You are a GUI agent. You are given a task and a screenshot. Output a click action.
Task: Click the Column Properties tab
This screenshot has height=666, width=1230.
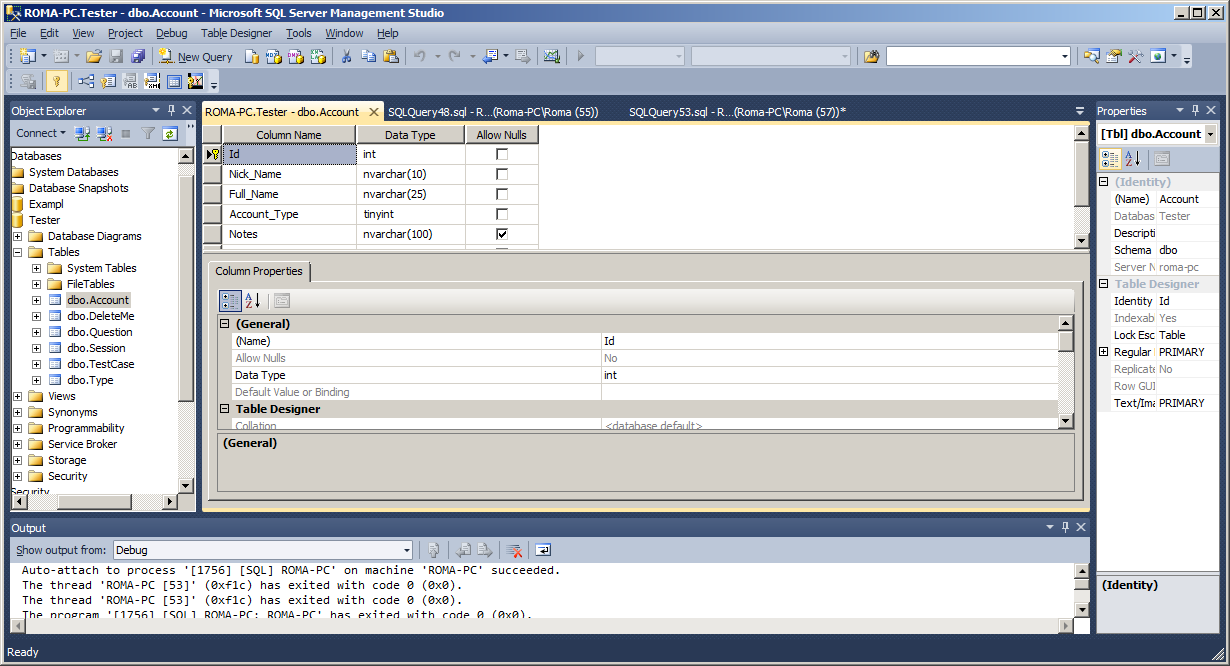[259, 271]
